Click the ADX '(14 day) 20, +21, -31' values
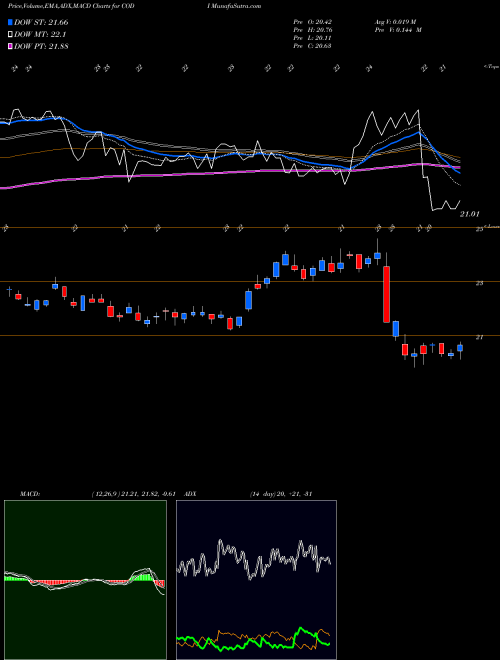The width and height of the screenshot is (500, 660). [x=281, y=494]
